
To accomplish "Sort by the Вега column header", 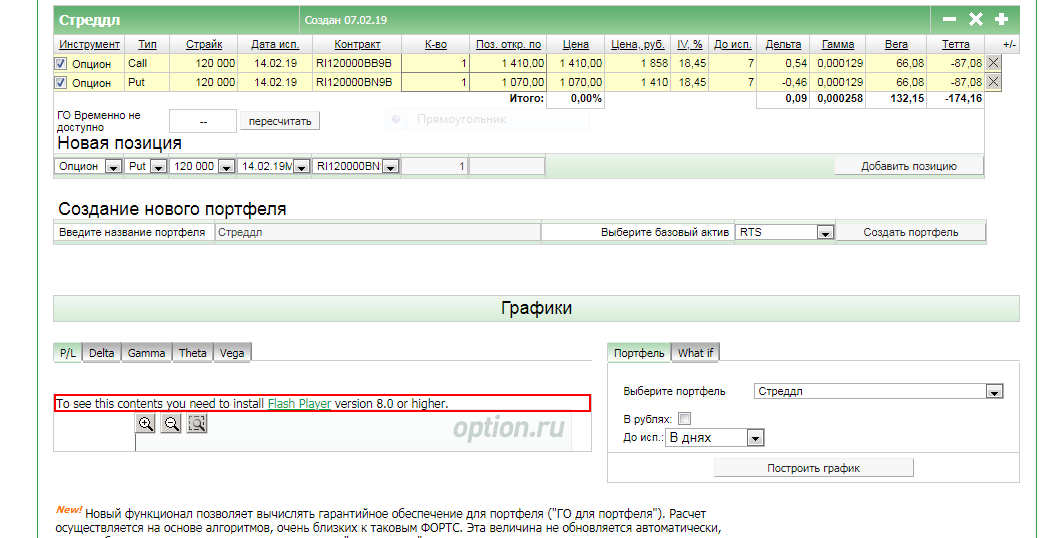I will (896, 44).
